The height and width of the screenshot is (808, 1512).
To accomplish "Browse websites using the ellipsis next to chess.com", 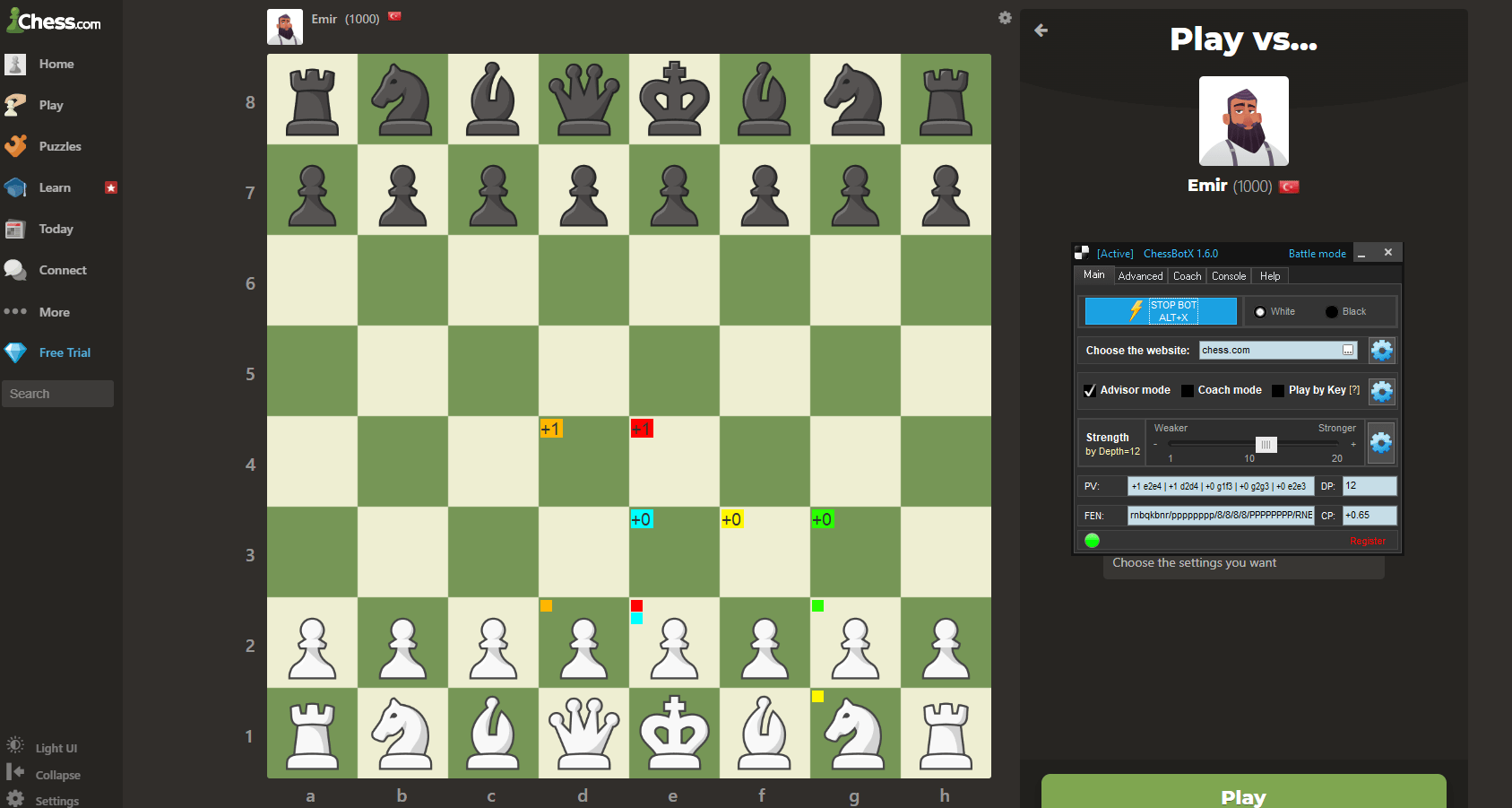I will tap(1349, 350).
